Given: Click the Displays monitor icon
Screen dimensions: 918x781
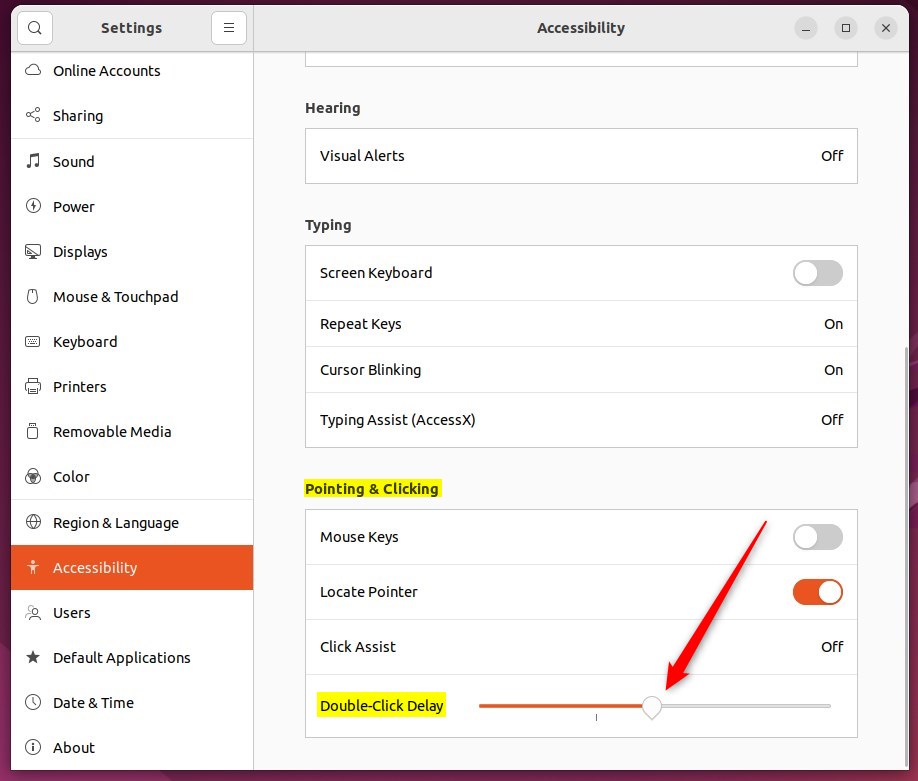Looking at the screenshot, I should point(32,251).
